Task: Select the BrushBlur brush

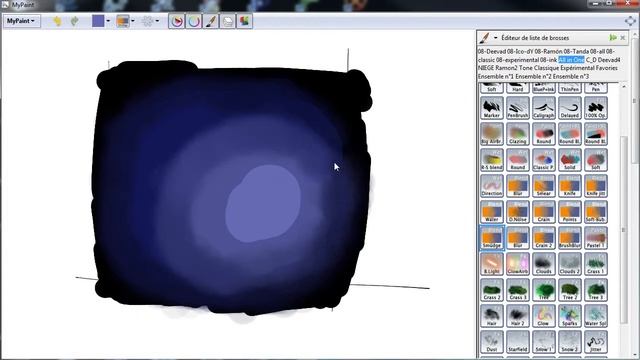Action: [x=570, y=238]
